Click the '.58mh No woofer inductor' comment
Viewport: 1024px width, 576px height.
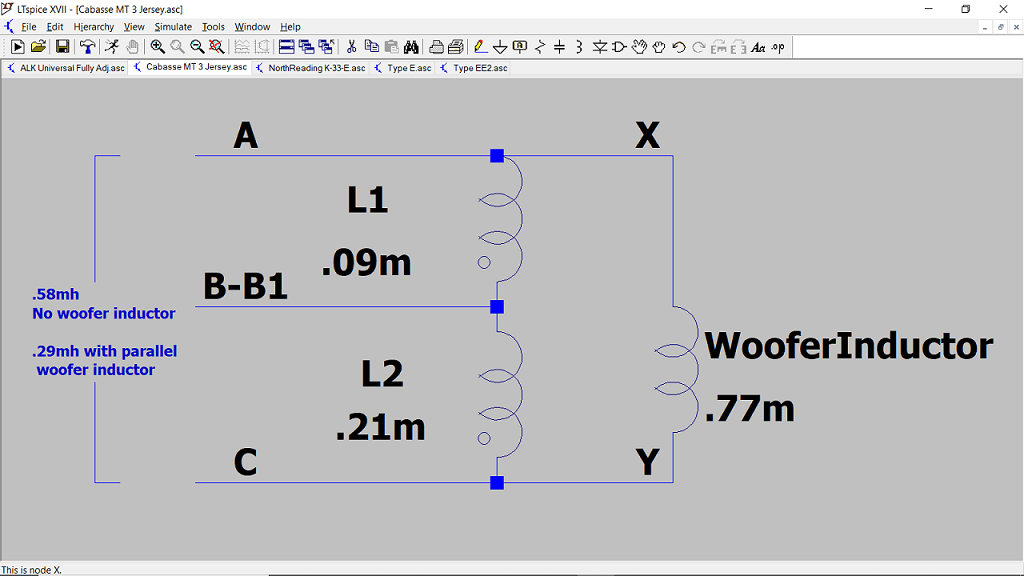click(104, 304)
